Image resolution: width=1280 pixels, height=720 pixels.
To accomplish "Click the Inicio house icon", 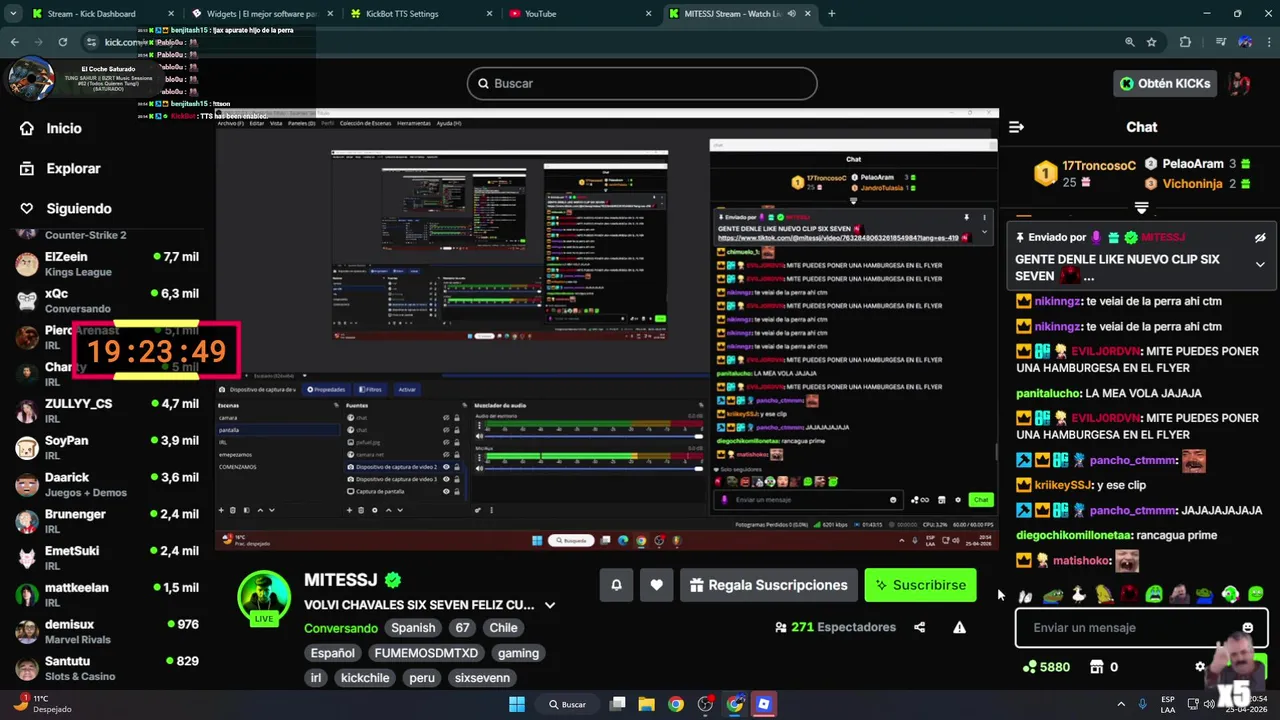I will (x=27, y=128).
